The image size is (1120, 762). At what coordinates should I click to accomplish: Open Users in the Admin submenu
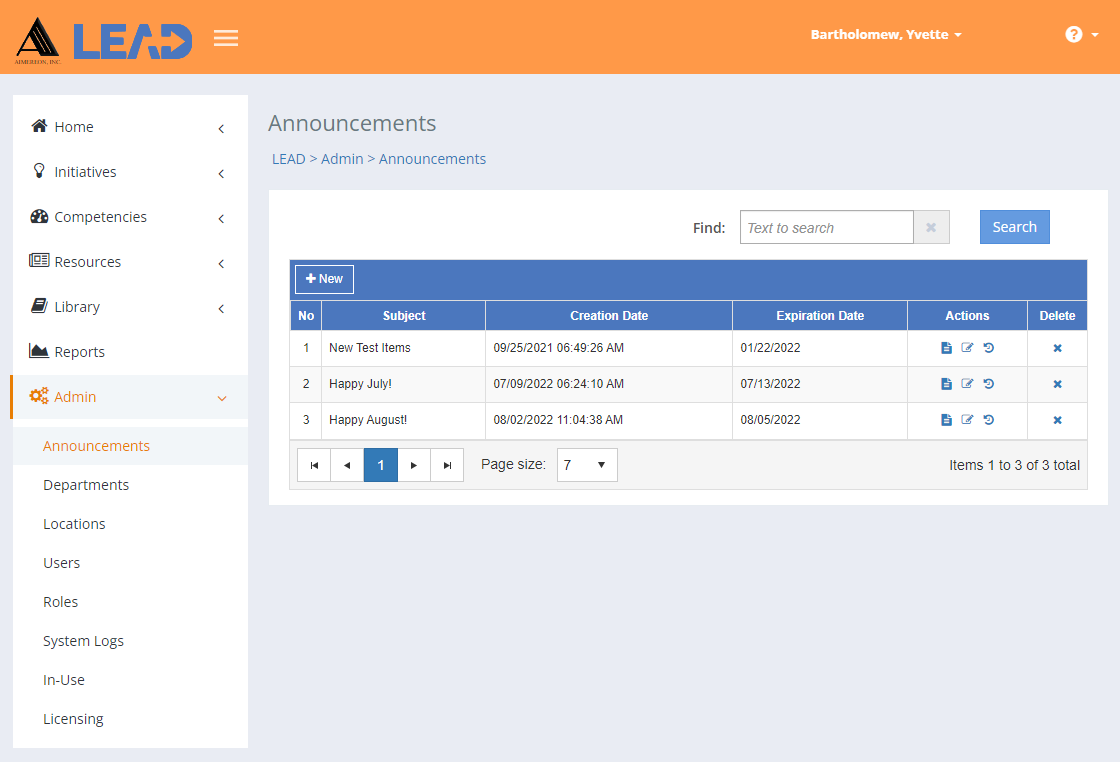point(61,563)
